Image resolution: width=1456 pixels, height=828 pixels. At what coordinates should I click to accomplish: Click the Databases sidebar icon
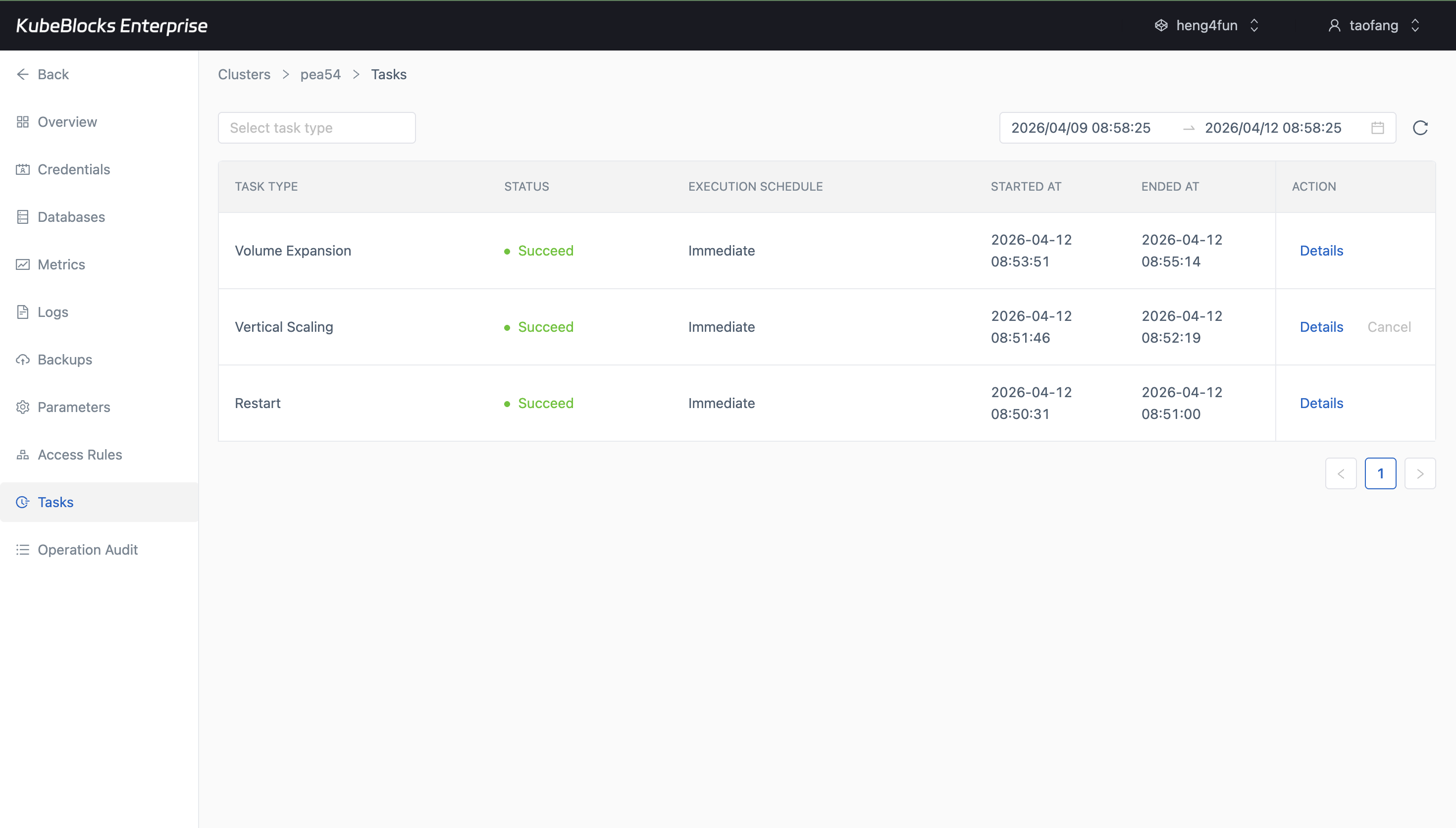pyautogui.click(x=23, y=217)
